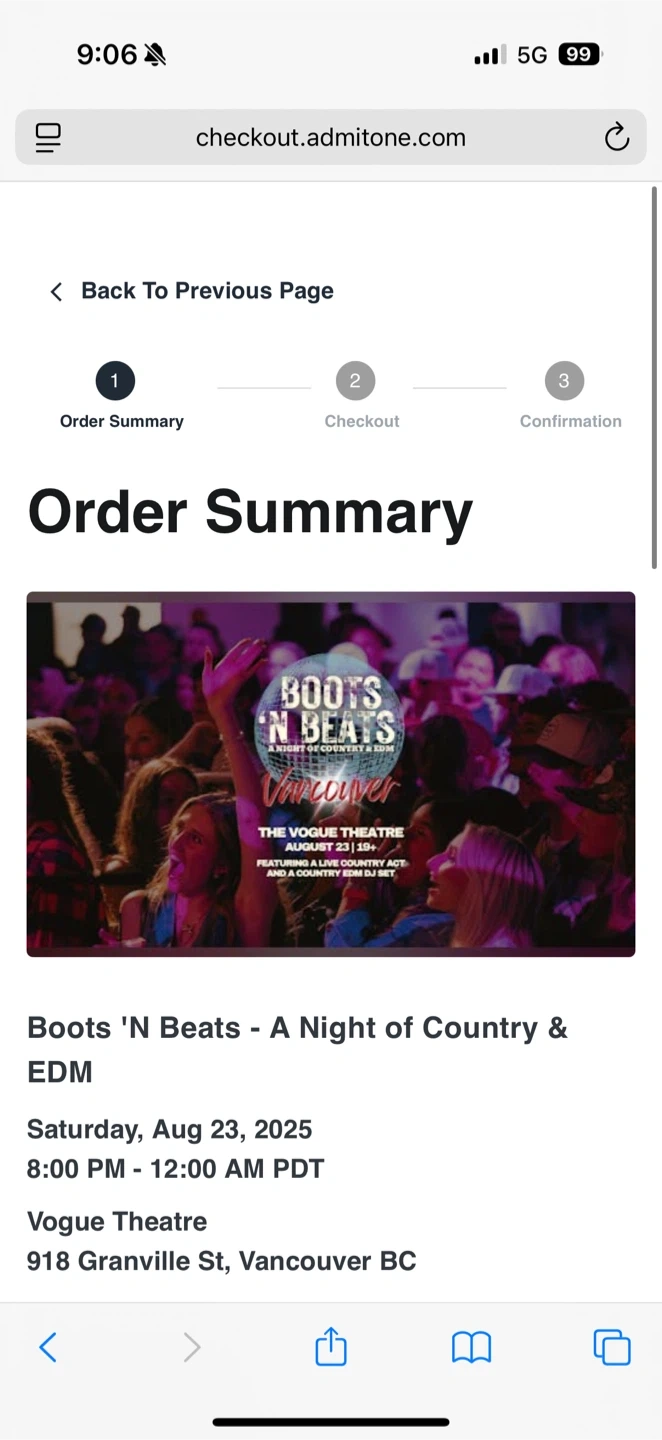Click the page scrollbar on the right edge
Image resolution: width=662 pixels, height=1440 pixels.
[655, 378]
